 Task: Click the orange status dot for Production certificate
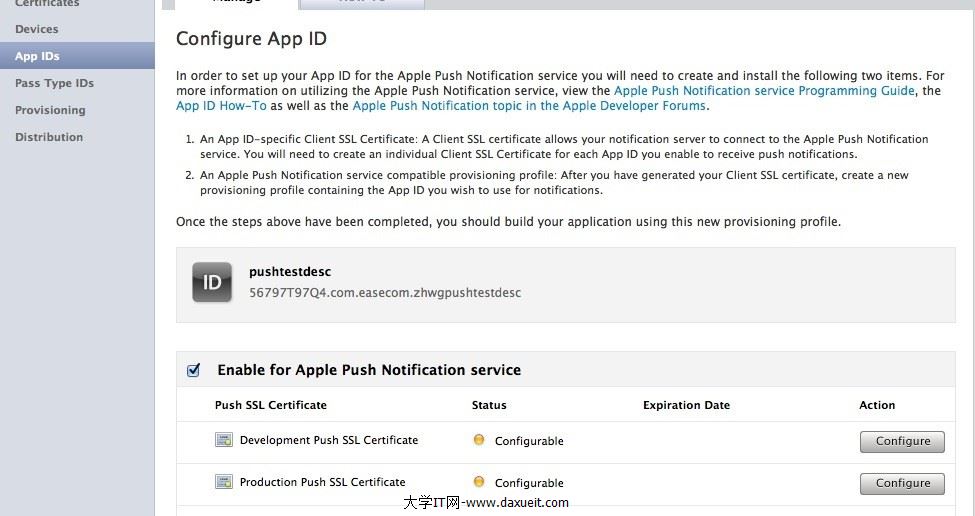(x=479, y=482)
